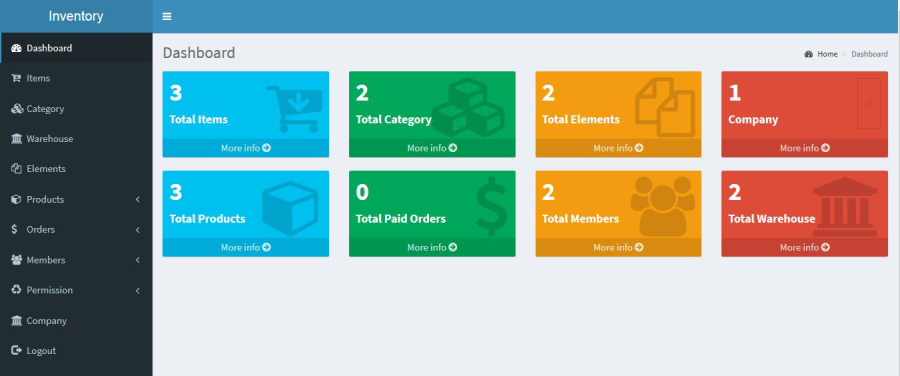Click the Elements files icon in sidebar
Screen dimensions: 900x376
point(16,169)
